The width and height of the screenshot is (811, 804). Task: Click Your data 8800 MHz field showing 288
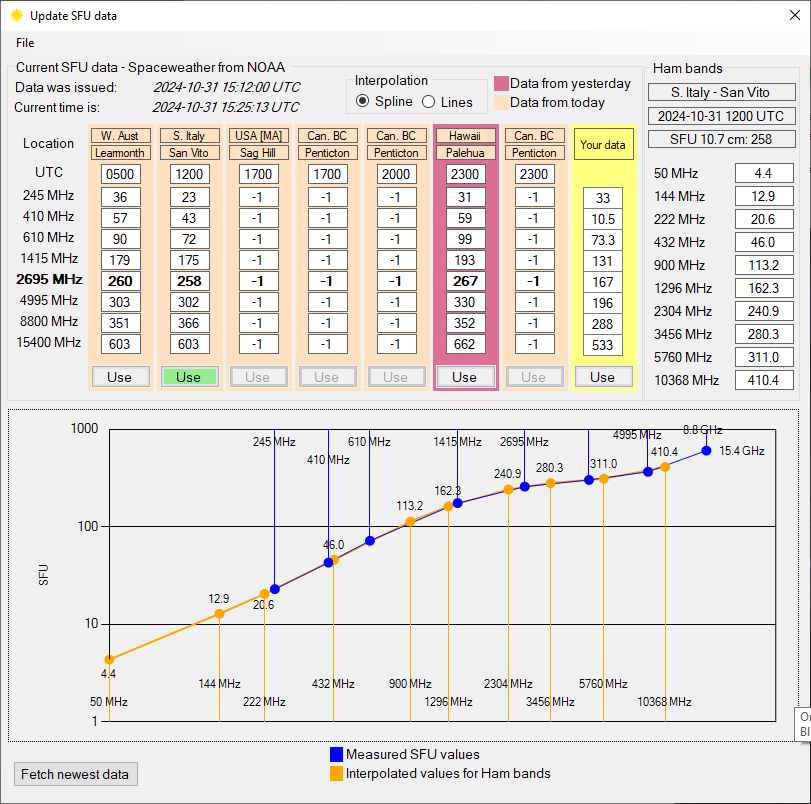pos(603,324)
